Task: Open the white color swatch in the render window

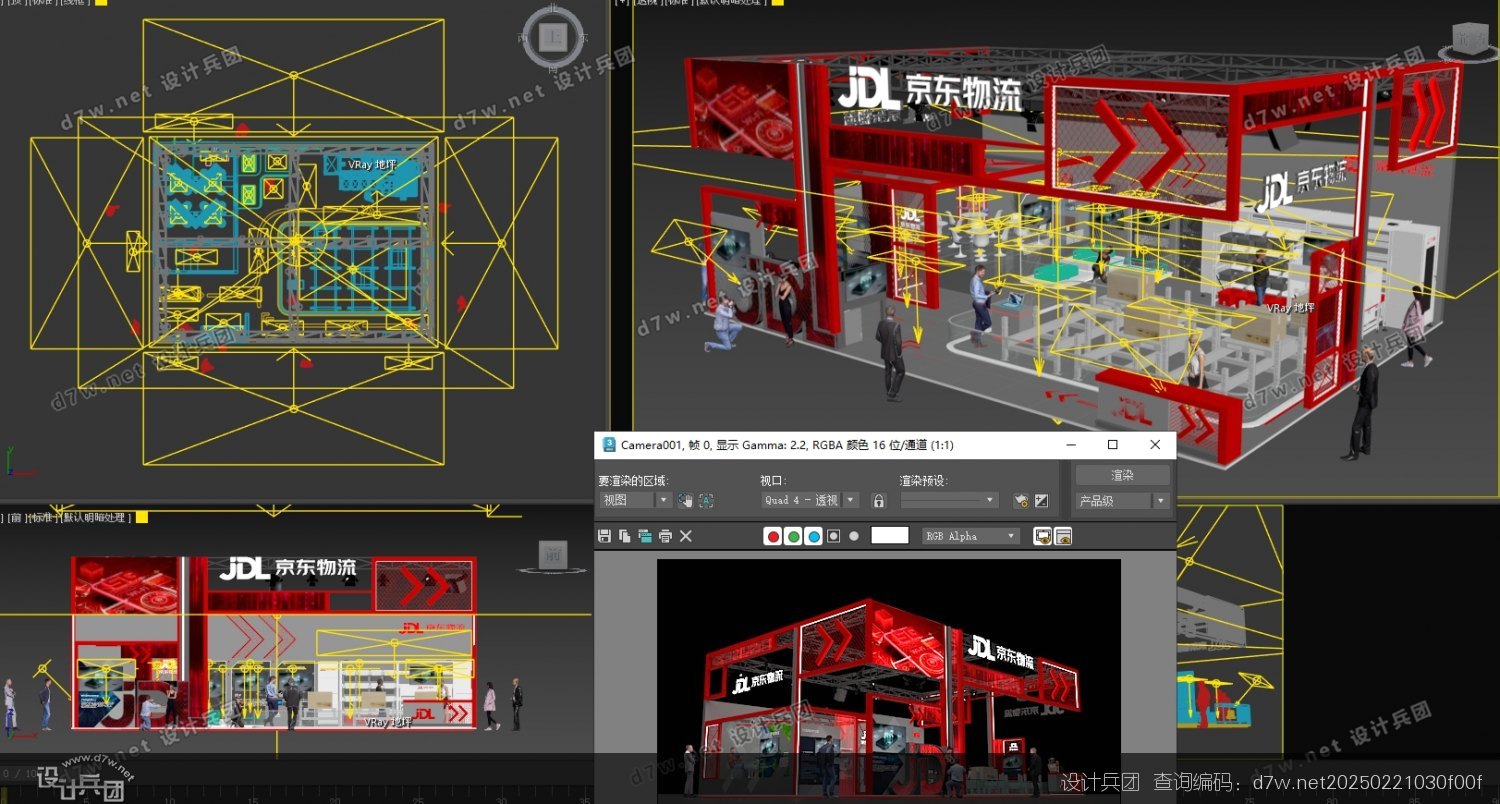Action: click(890, 536)
